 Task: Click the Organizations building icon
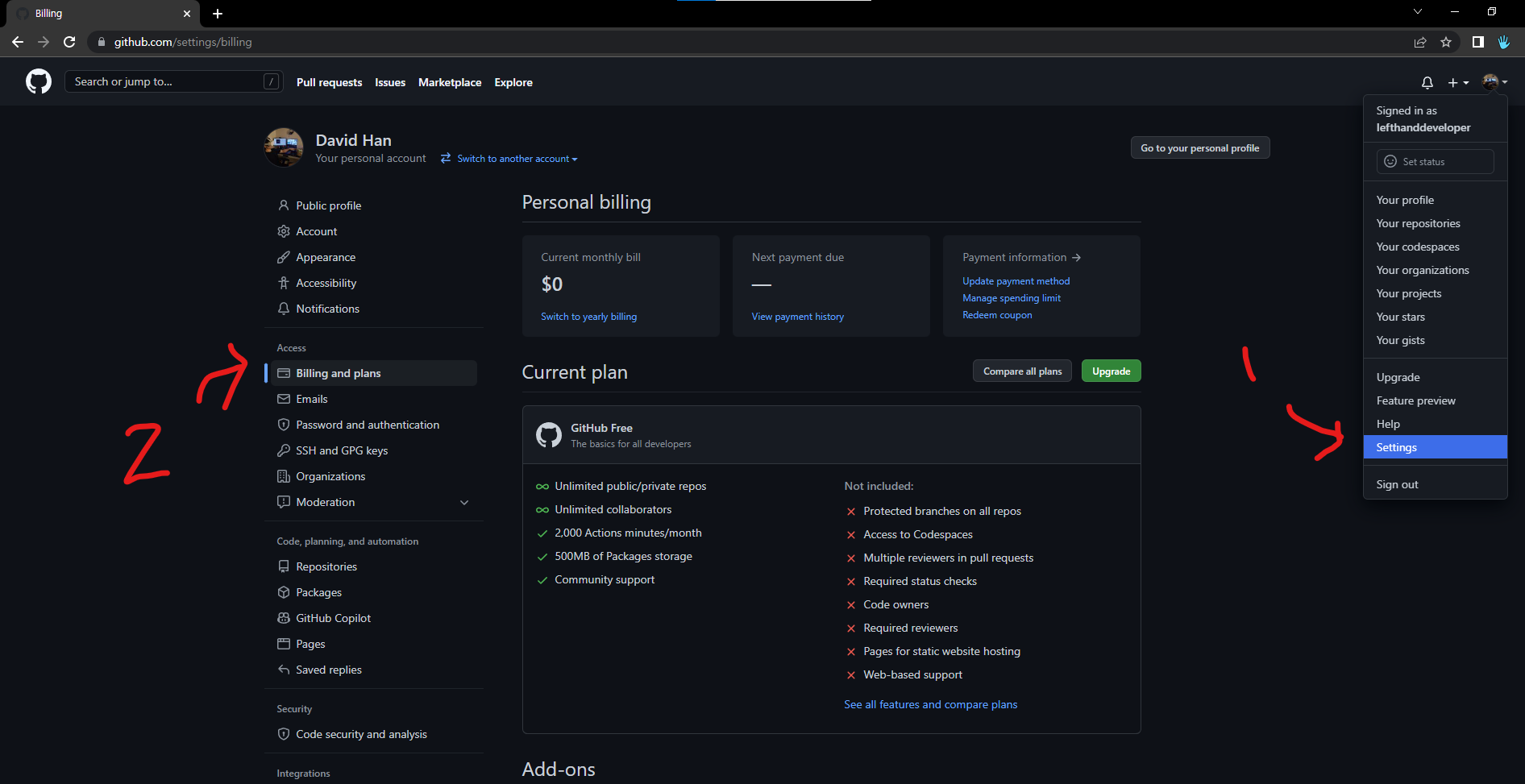[284, 476]
